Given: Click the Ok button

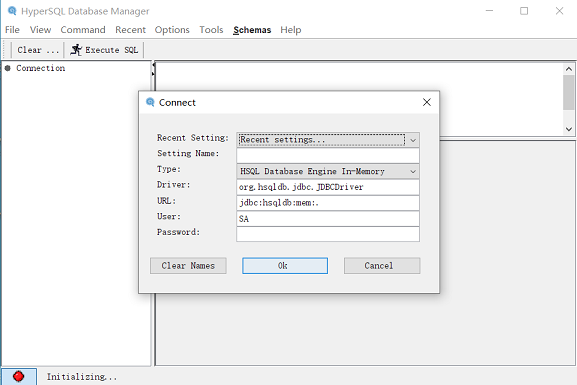Looking at the screenshot, I should tap(285, 266).
